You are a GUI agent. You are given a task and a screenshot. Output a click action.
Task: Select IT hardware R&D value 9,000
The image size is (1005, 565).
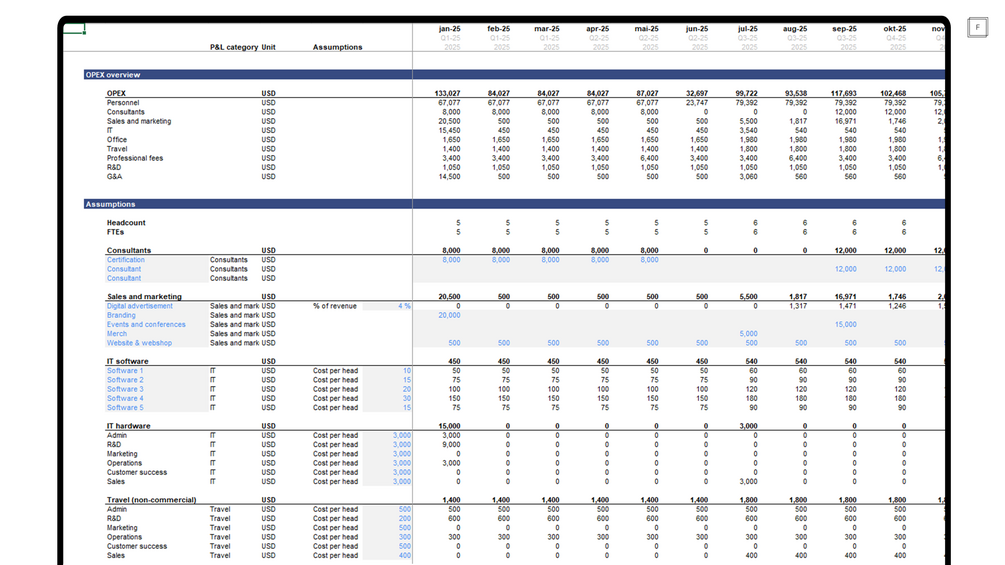click(451, 445)
